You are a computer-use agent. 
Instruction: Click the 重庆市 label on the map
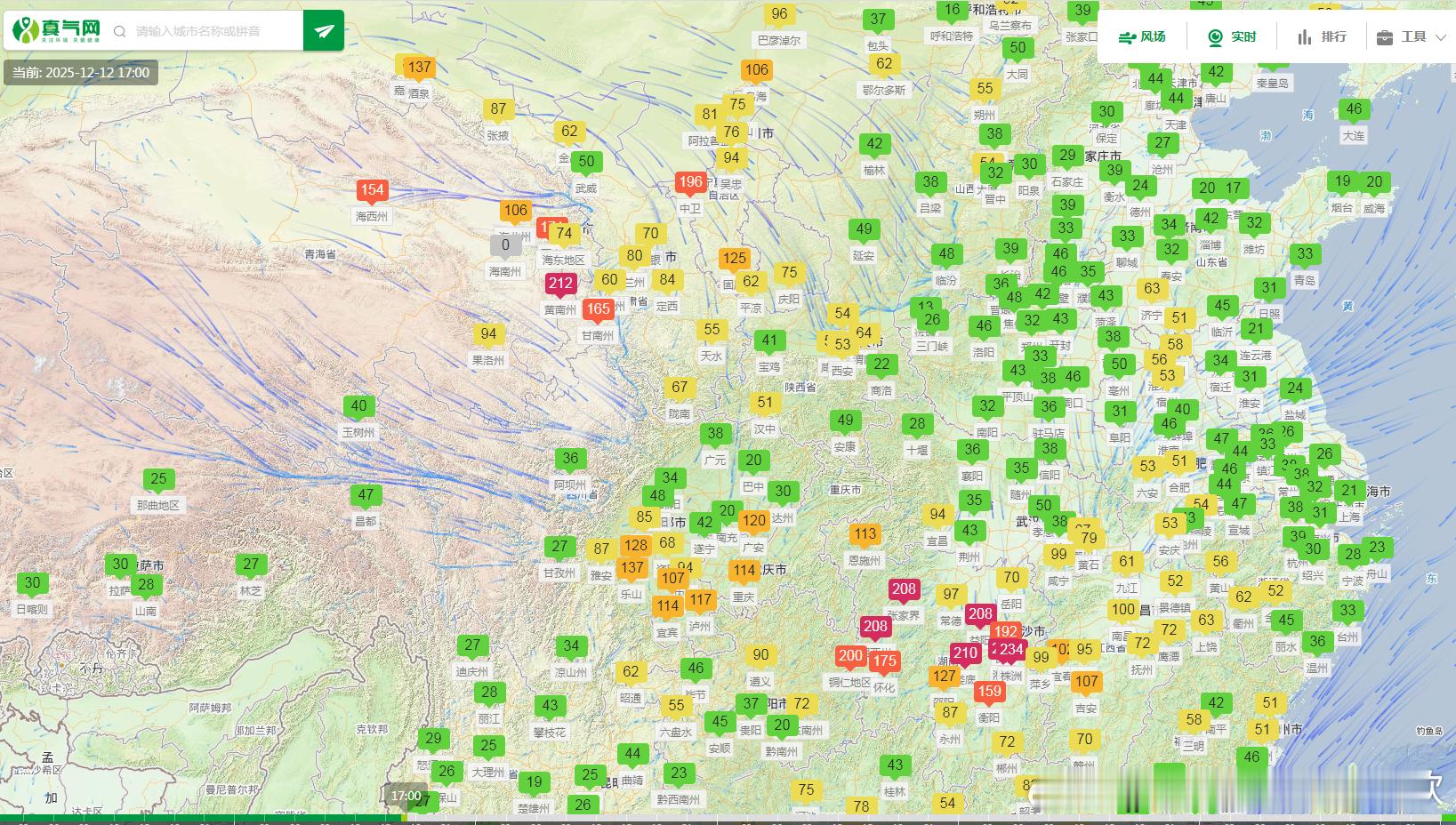(x=845, y=490)
